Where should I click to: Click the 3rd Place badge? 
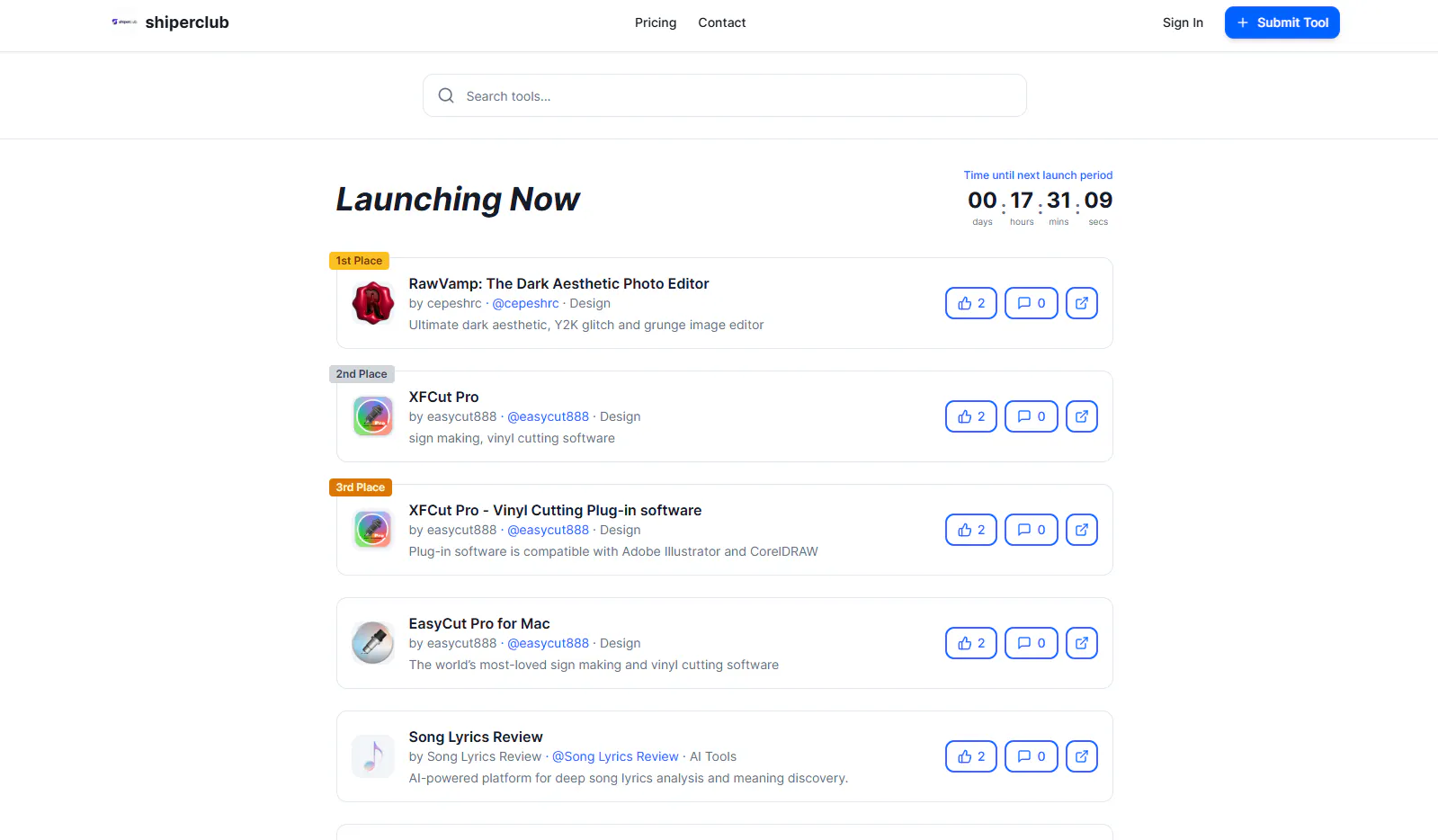click(361, 487)
